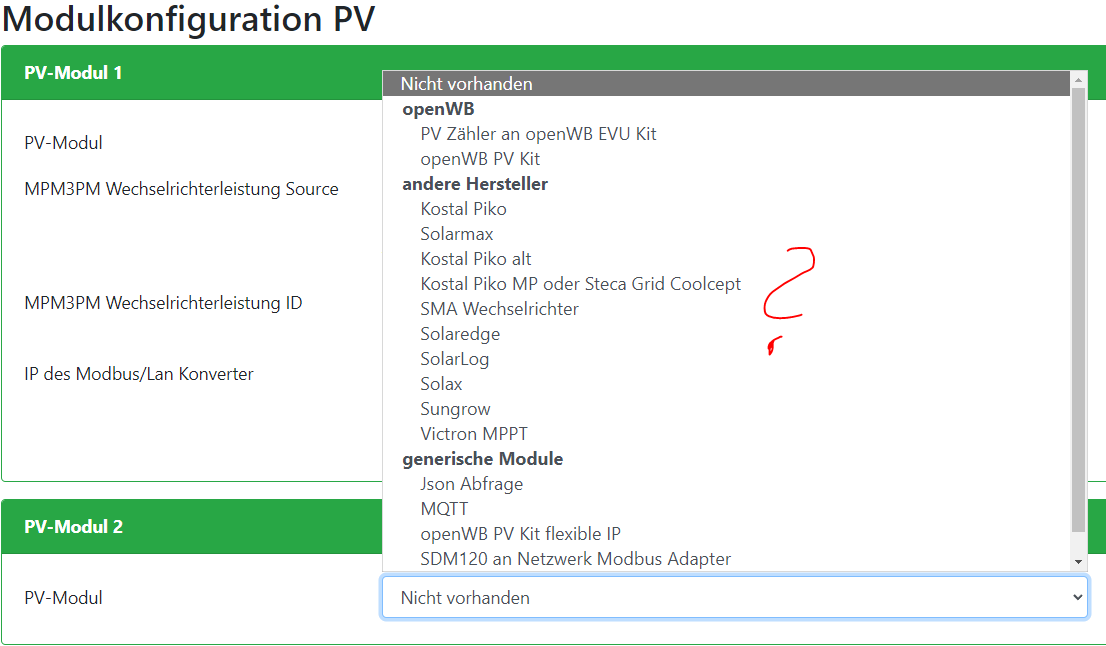Screen dimensions: 1106x646
Task: Click 'MPM3PM Wechselrichterleistung ID' label
Action: coord(163,303)
